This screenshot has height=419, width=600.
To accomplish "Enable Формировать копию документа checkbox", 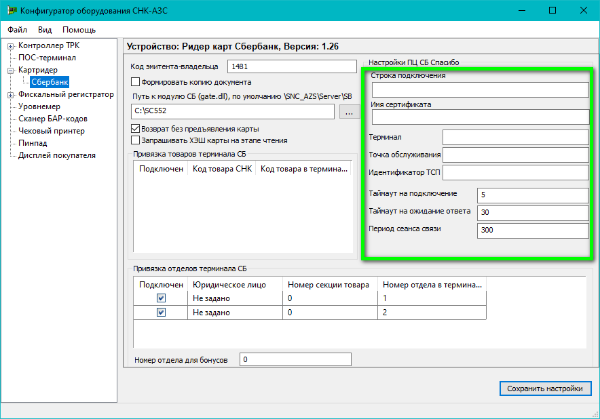I will click(x=136, y=82).
